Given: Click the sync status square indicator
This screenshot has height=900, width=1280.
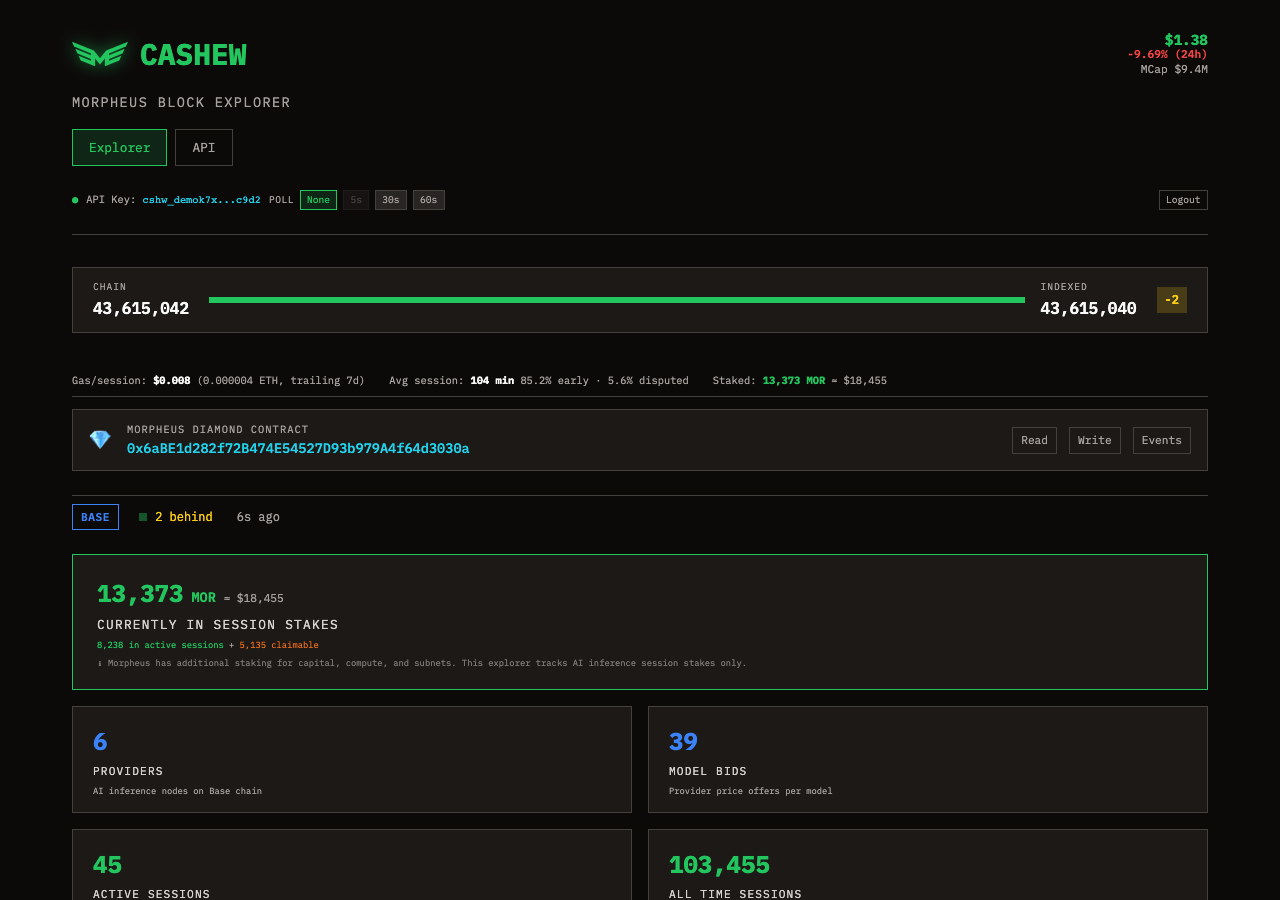Looking at the screenshot, I should coord(143,517).
